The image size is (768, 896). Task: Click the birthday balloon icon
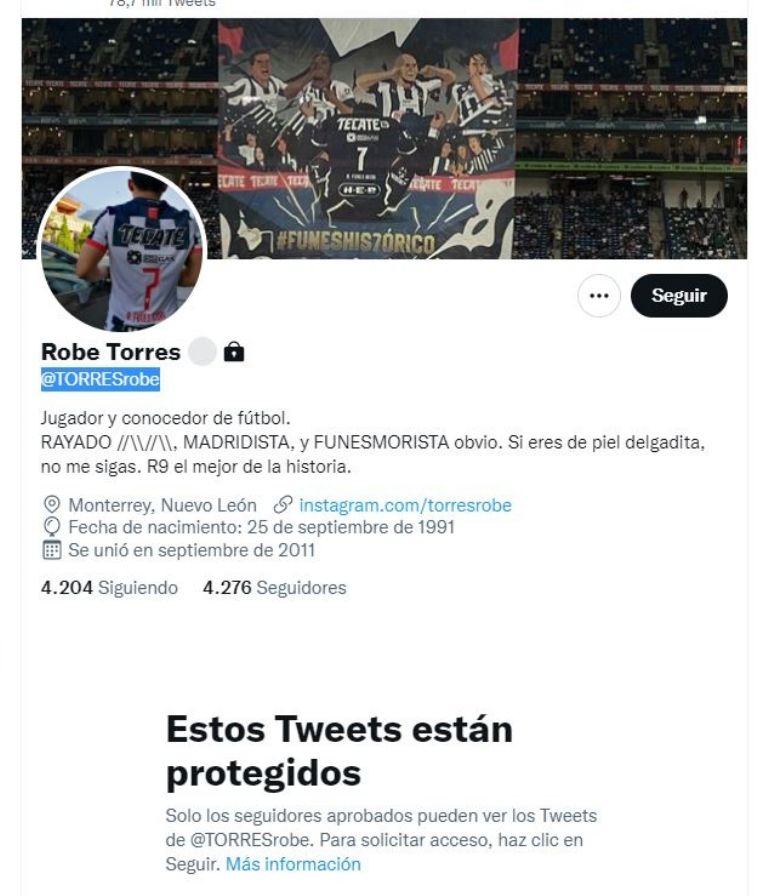pyautogui.click(x=51, y=527)
